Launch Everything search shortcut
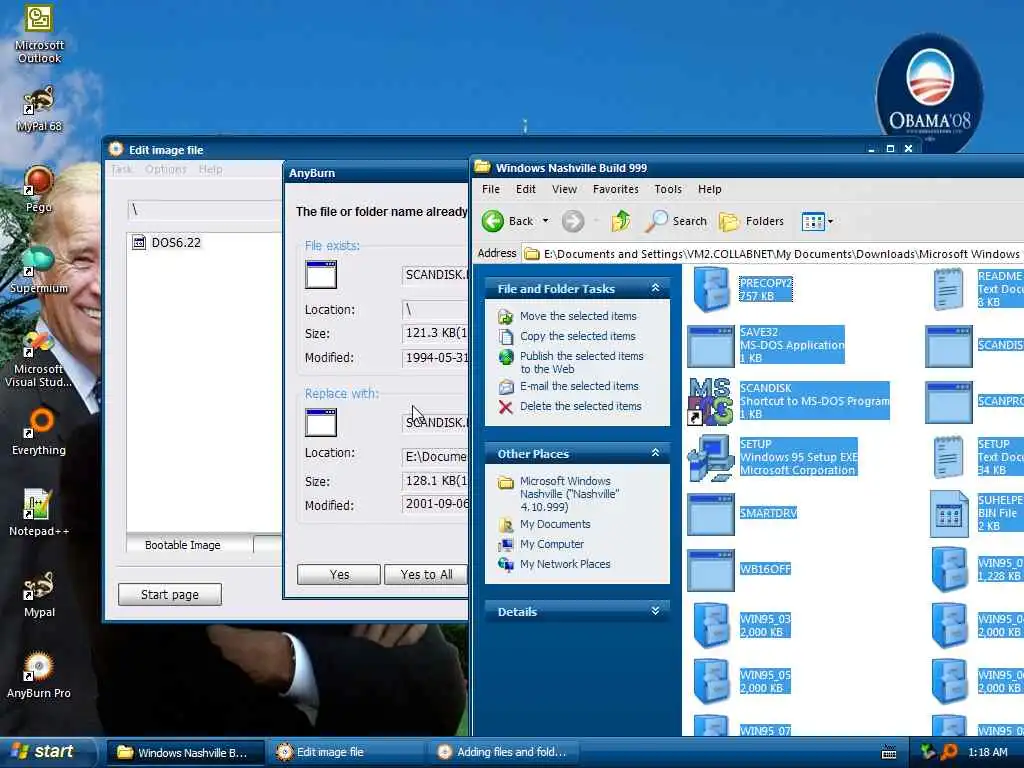The width and height of the screenshot is (1024, 768). pos(39,432)
